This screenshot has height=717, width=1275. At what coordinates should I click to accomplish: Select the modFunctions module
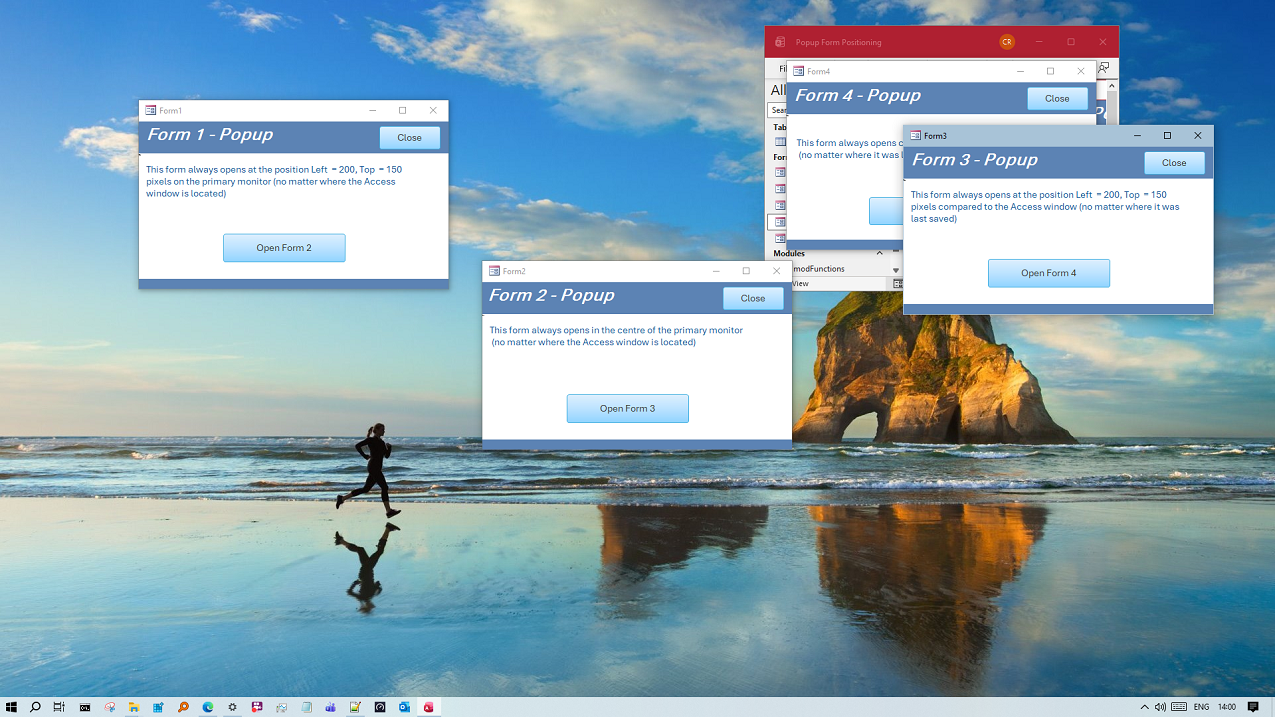pyautogui.click(x=819, y=269)
